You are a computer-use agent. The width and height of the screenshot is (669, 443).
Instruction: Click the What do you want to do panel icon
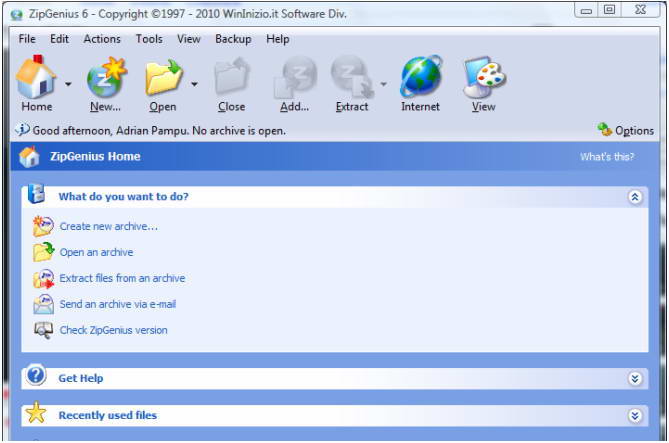click(x=36, y=194)
